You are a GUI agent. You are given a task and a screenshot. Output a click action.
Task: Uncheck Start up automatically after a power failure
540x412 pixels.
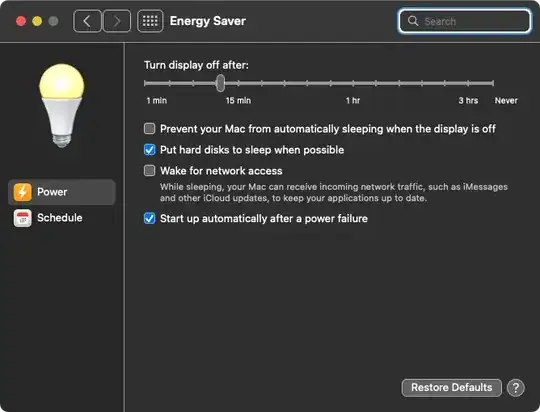pos(149,218)
